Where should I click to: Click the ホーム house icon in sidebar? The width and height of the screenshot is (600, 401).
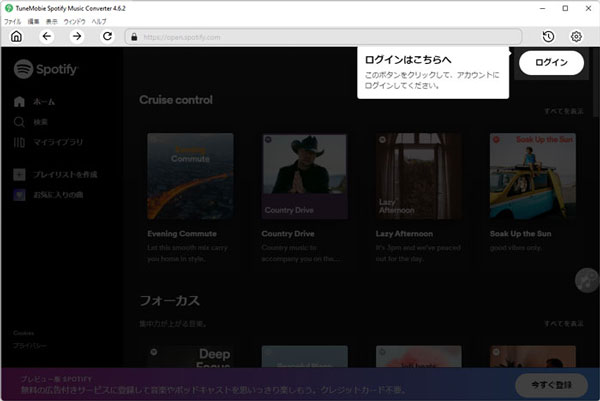pos(19,101)
